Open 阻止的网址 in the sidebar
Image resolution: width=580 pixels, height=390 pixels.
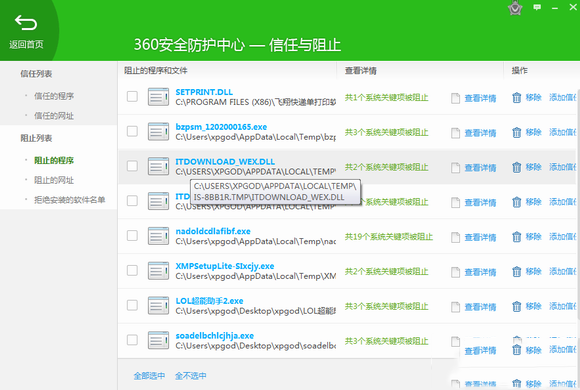54,180
